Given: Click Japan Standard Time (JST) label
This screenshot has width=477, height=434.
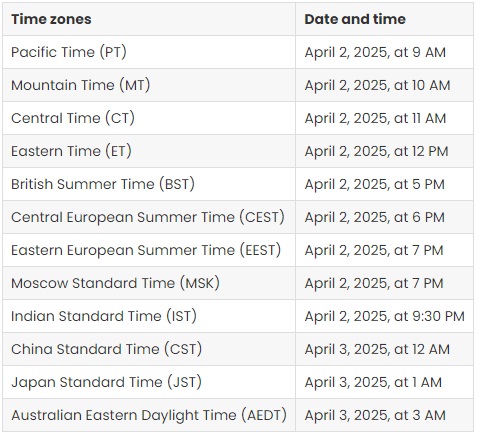Looking at the screenshot, I should 106,382.
